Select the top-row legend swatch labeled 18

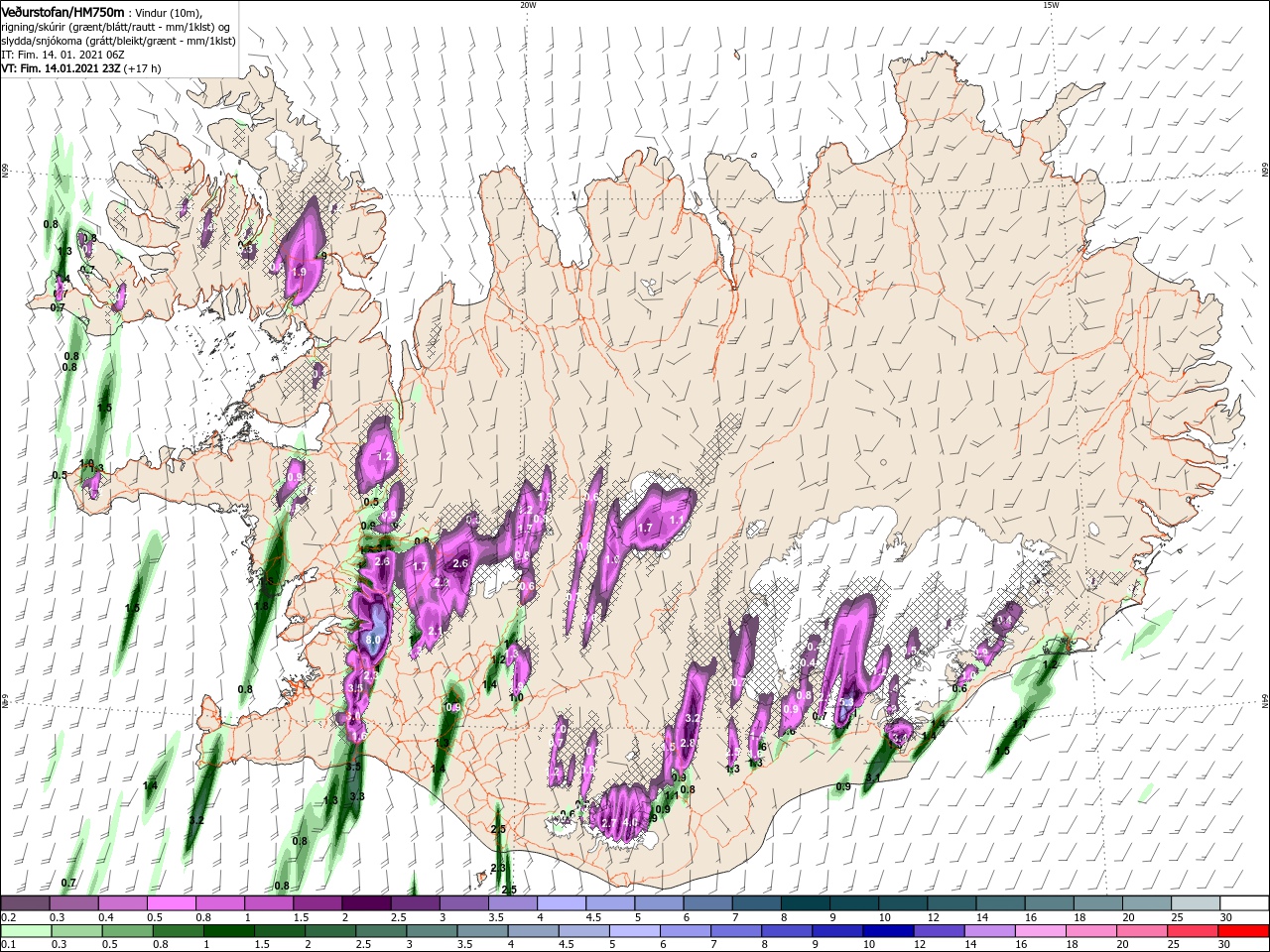point(1097,903)
